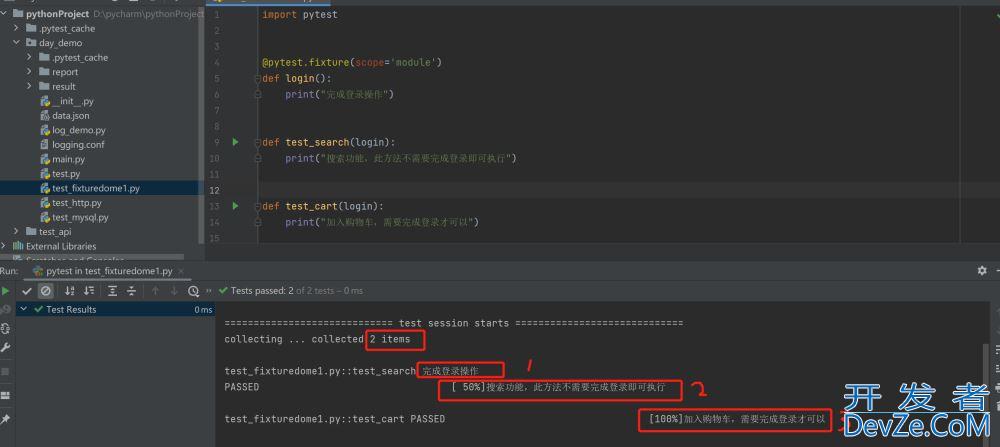Screen dimensions: 1000x447
Task: Open __init__.py in project tree
Action: (73, 101)
